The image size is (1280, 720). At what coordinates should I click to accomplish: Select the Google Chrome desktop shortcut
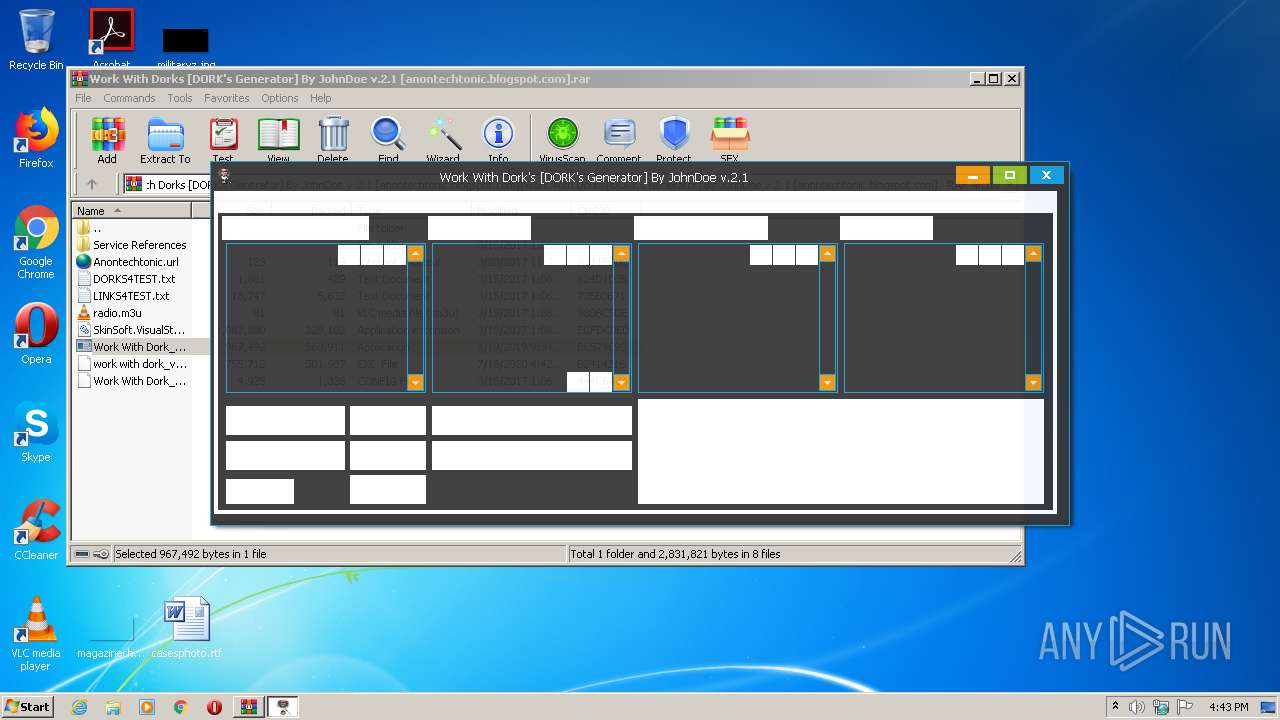[x=36, y=243]
